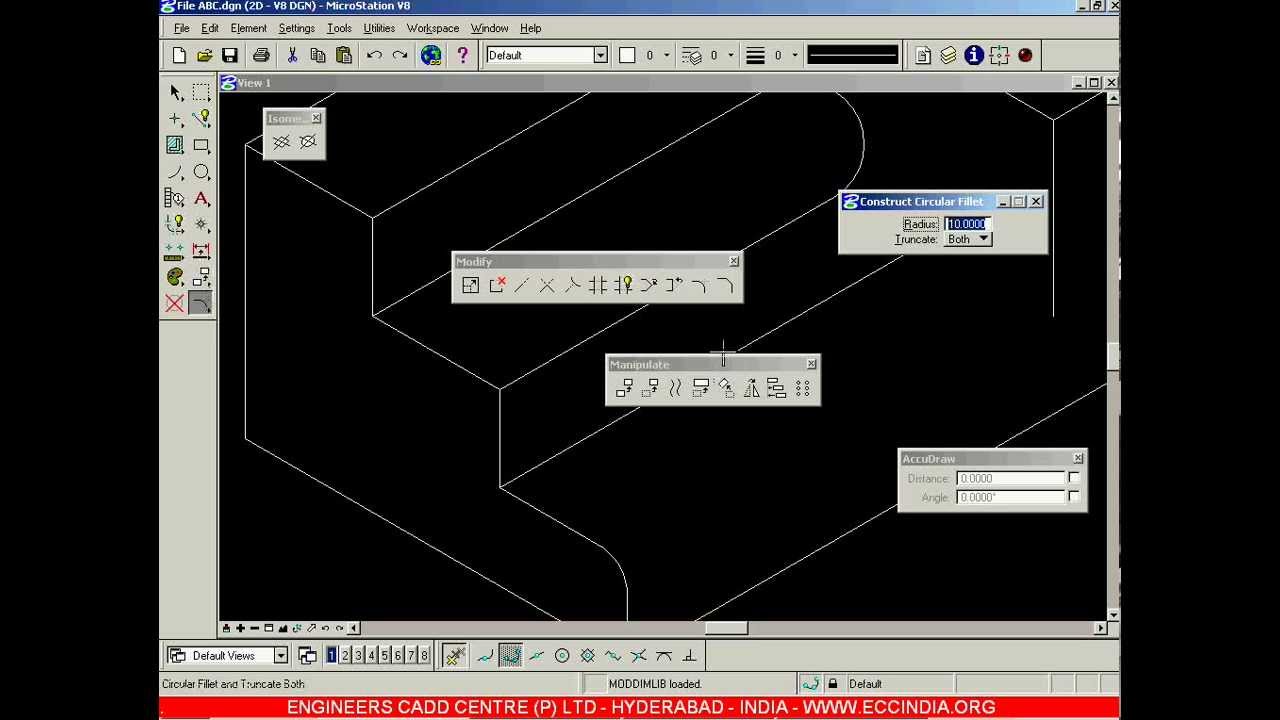This screenshot has width=1280, height=720.
Task: Select the Dimension tool in main toolbox
Action: (201, 251)
